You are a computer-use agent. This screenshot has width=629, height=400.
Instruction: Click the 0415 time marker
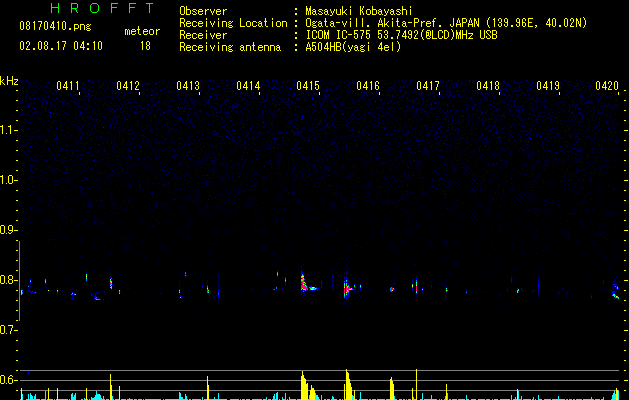pyautogui.click(x=308, y=86)
